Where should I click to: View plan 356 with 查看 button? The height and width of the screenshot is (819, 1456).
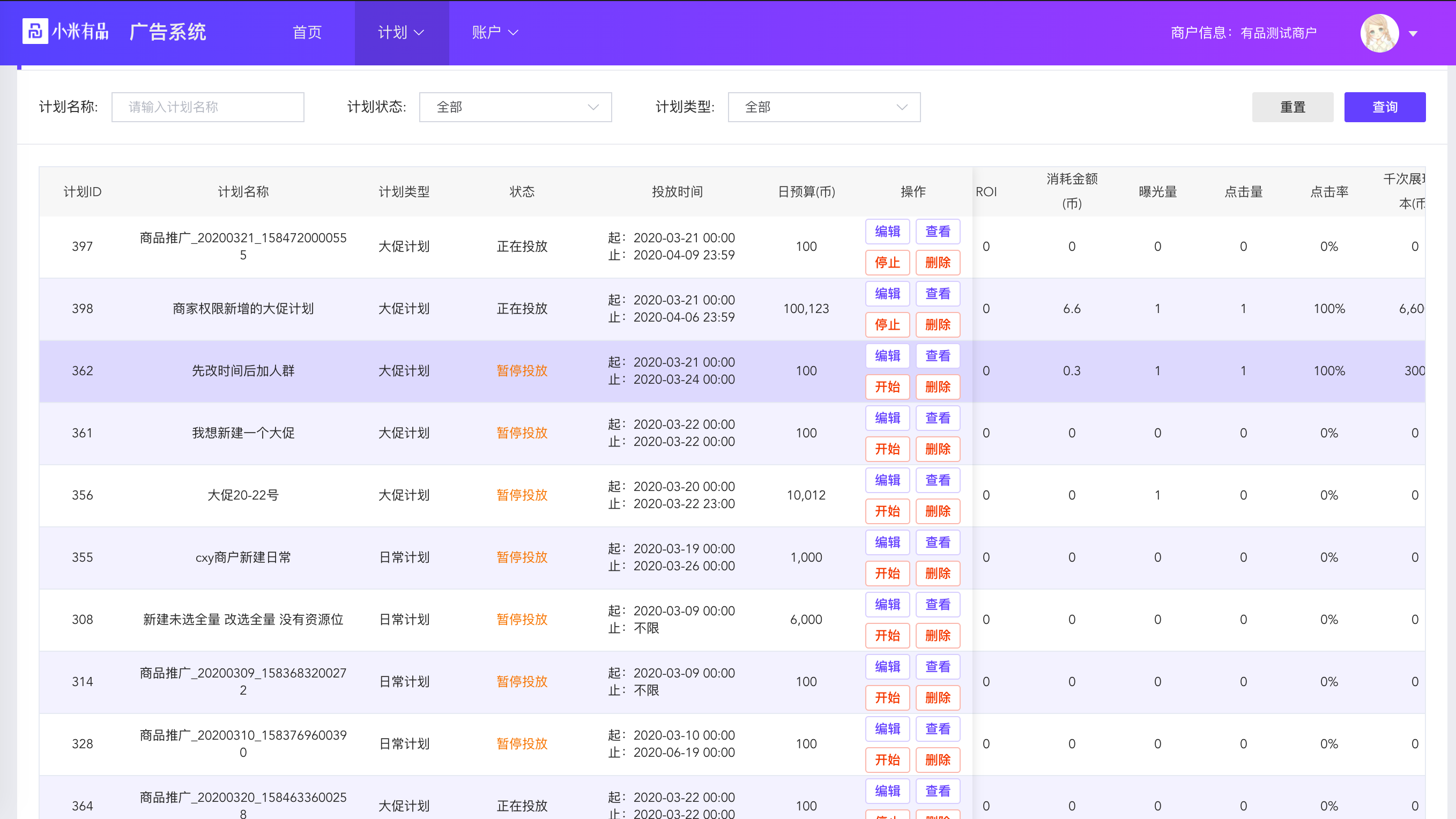937,480
